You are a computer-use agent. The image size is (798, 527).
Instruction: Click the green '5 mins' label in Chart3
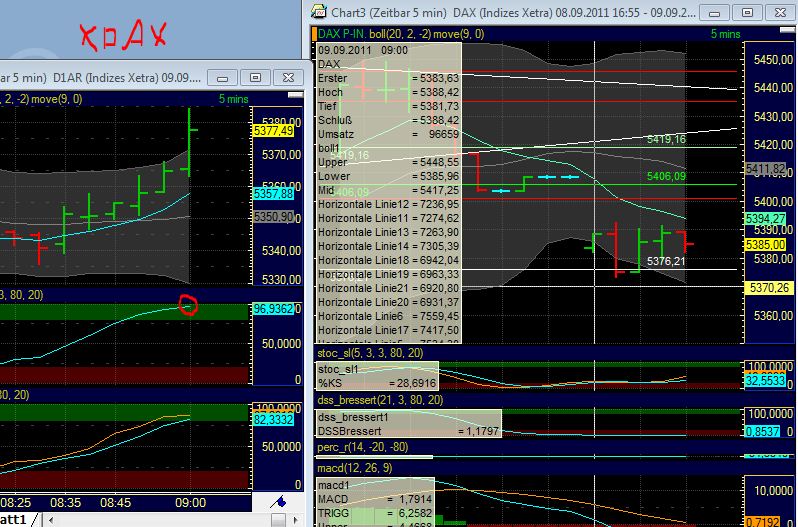tap(725, 34)
